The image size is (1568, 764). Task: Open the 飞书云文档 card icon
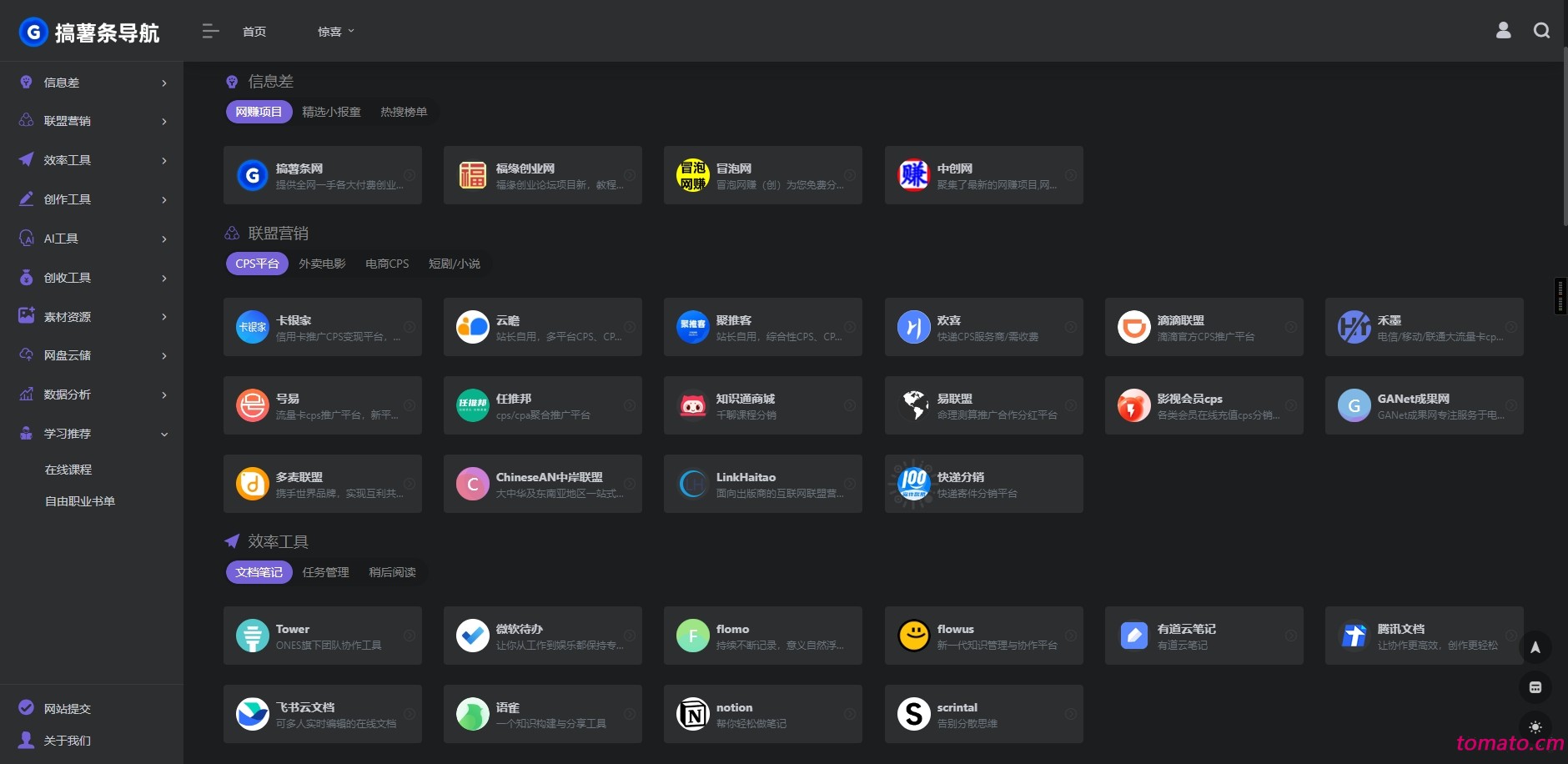pos(252,714)
